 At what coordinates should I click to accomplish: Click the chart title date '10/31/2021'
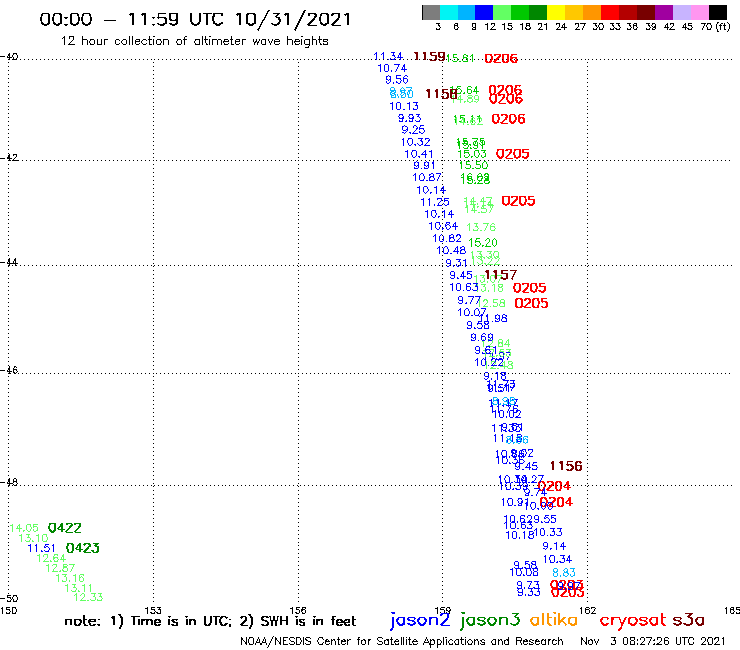click(x=293, y=19)
